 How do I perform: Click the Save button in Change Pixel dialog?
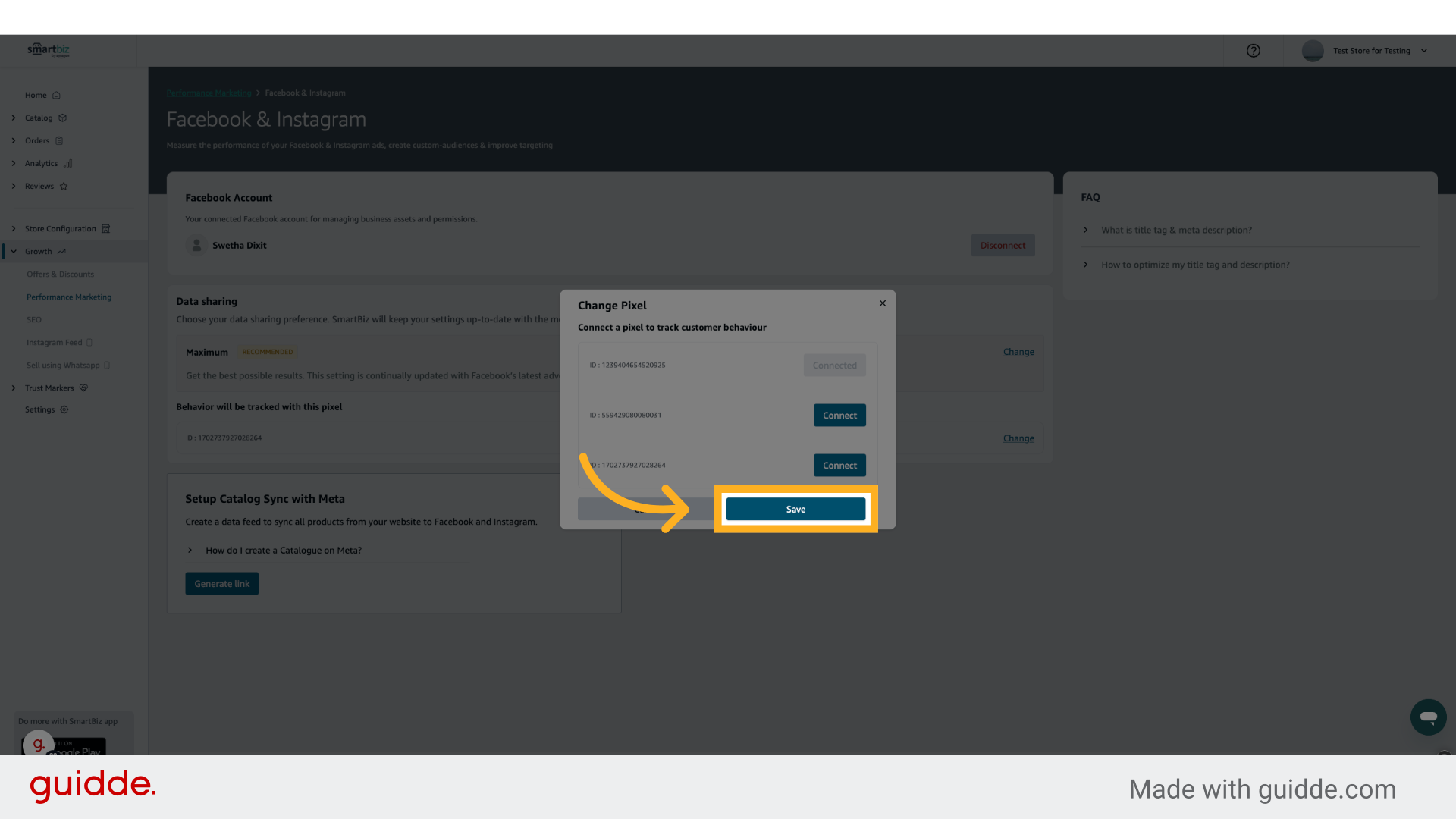795,510
